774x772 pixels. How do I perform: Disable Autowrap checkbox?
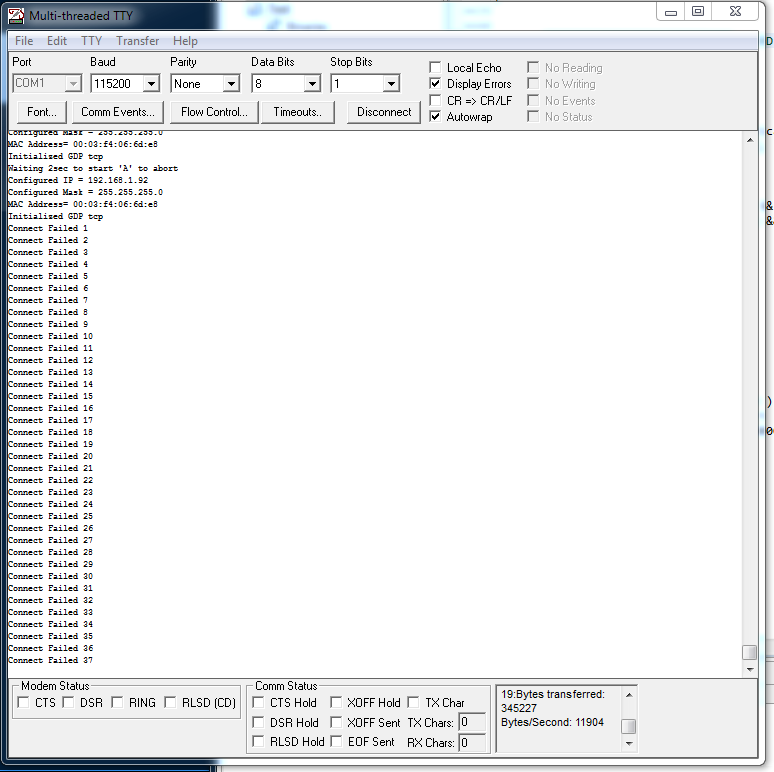point(435,116)
